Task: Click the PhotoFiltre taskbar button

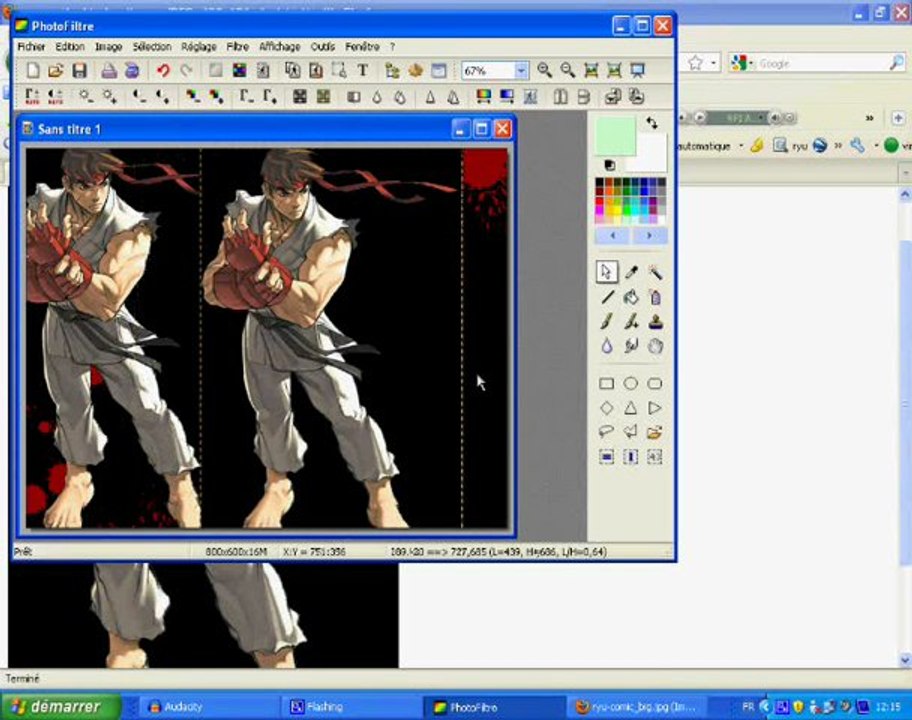Action: (x=494, y=707)
